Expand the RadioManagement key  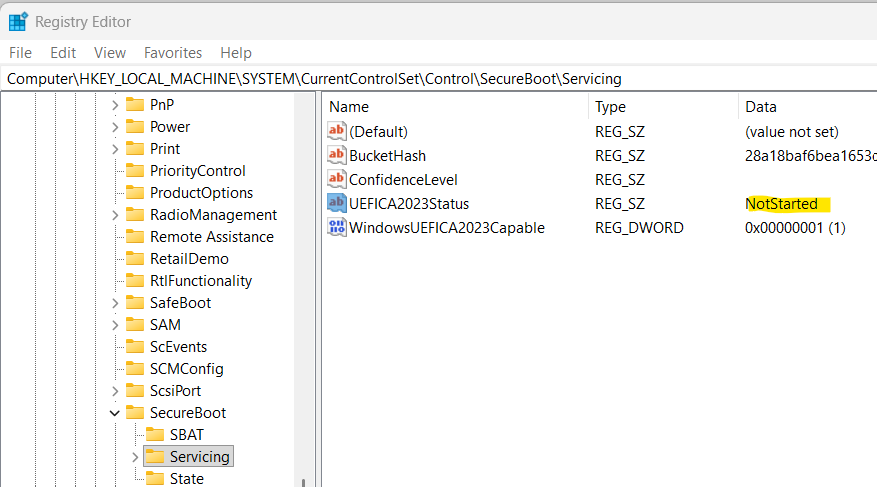tap(115, 215)
